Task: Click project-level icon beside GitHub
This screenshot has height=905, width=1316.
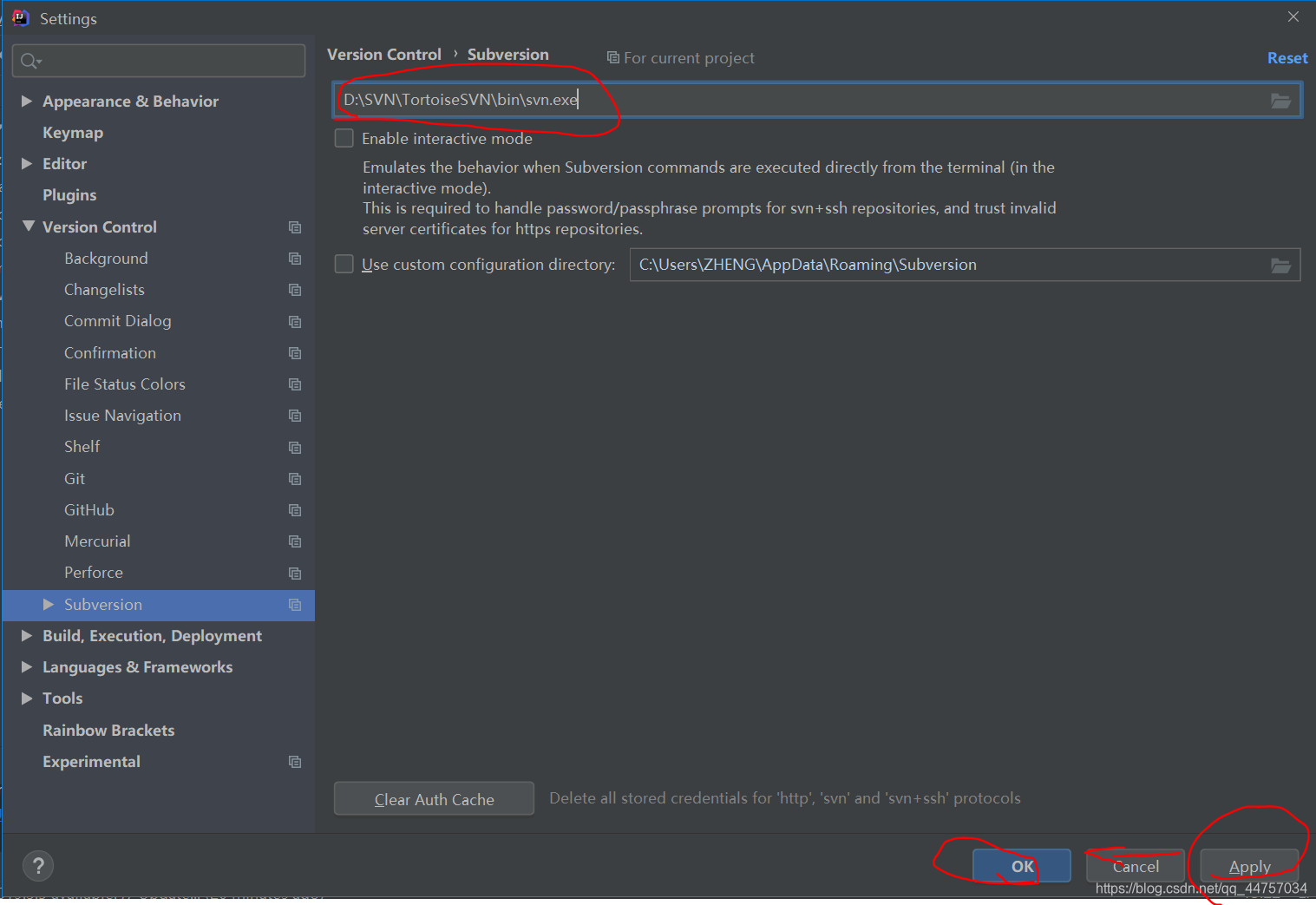Action: [295, 510]
